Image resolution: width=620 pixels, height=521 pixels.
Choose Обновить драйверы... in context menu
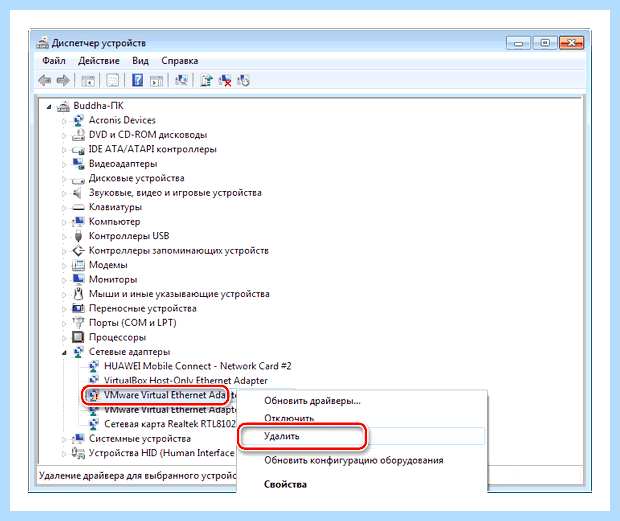pyautogui.click(x=312, y=401)
